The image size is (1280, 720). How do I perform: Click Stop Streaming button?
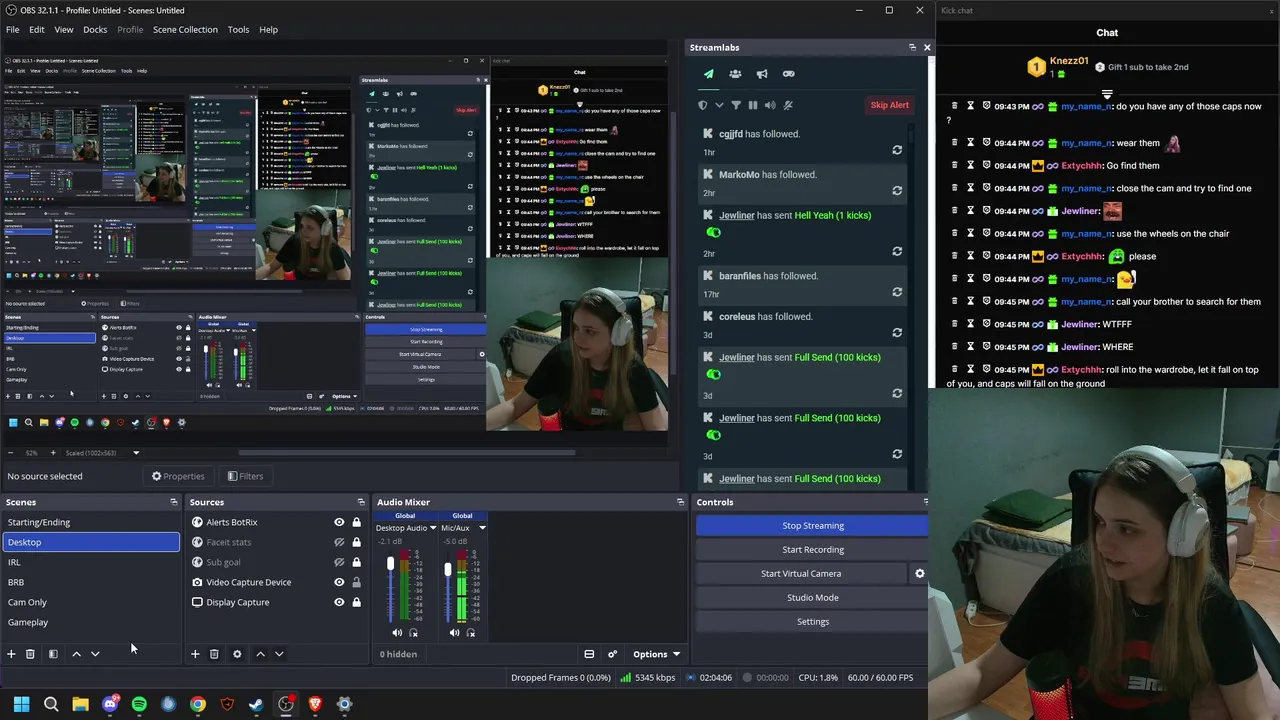(x=813, y=525)
